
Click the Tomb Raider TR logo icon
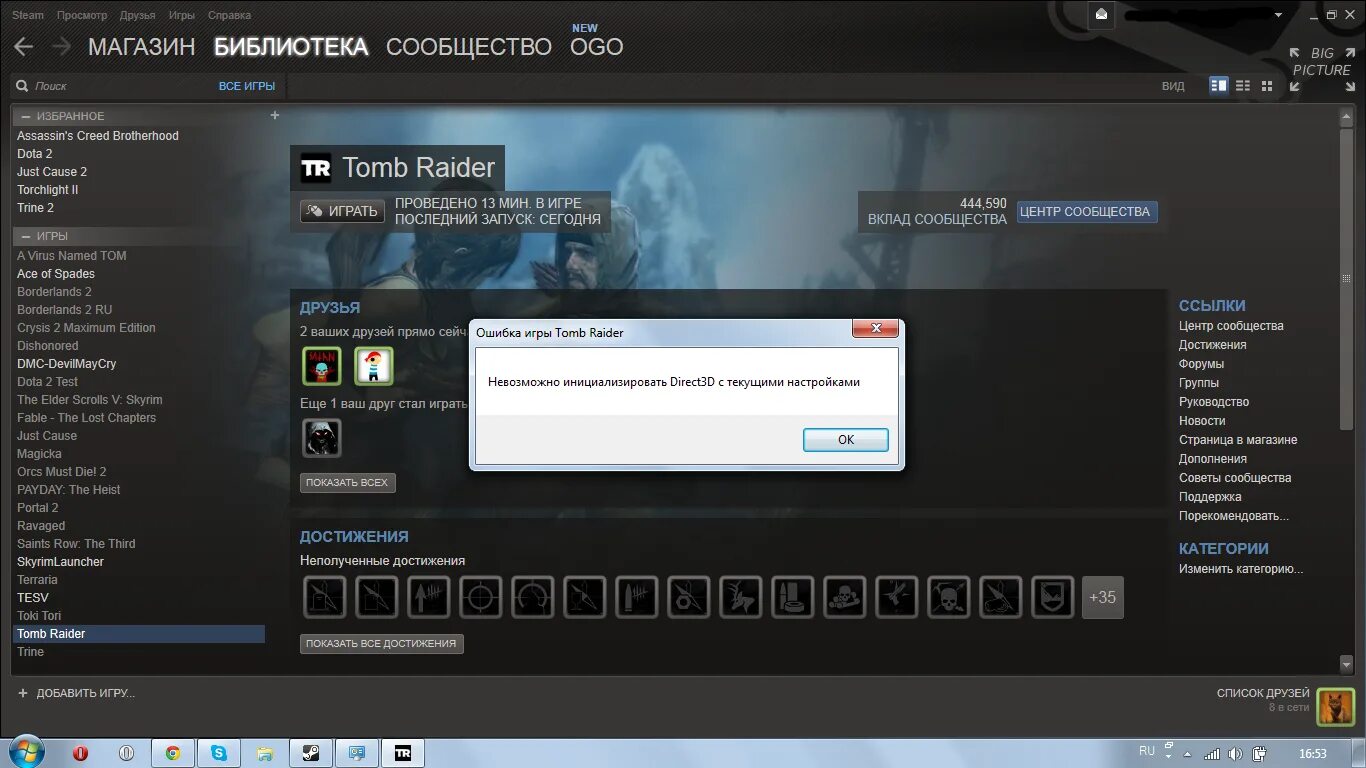point(316,168)
